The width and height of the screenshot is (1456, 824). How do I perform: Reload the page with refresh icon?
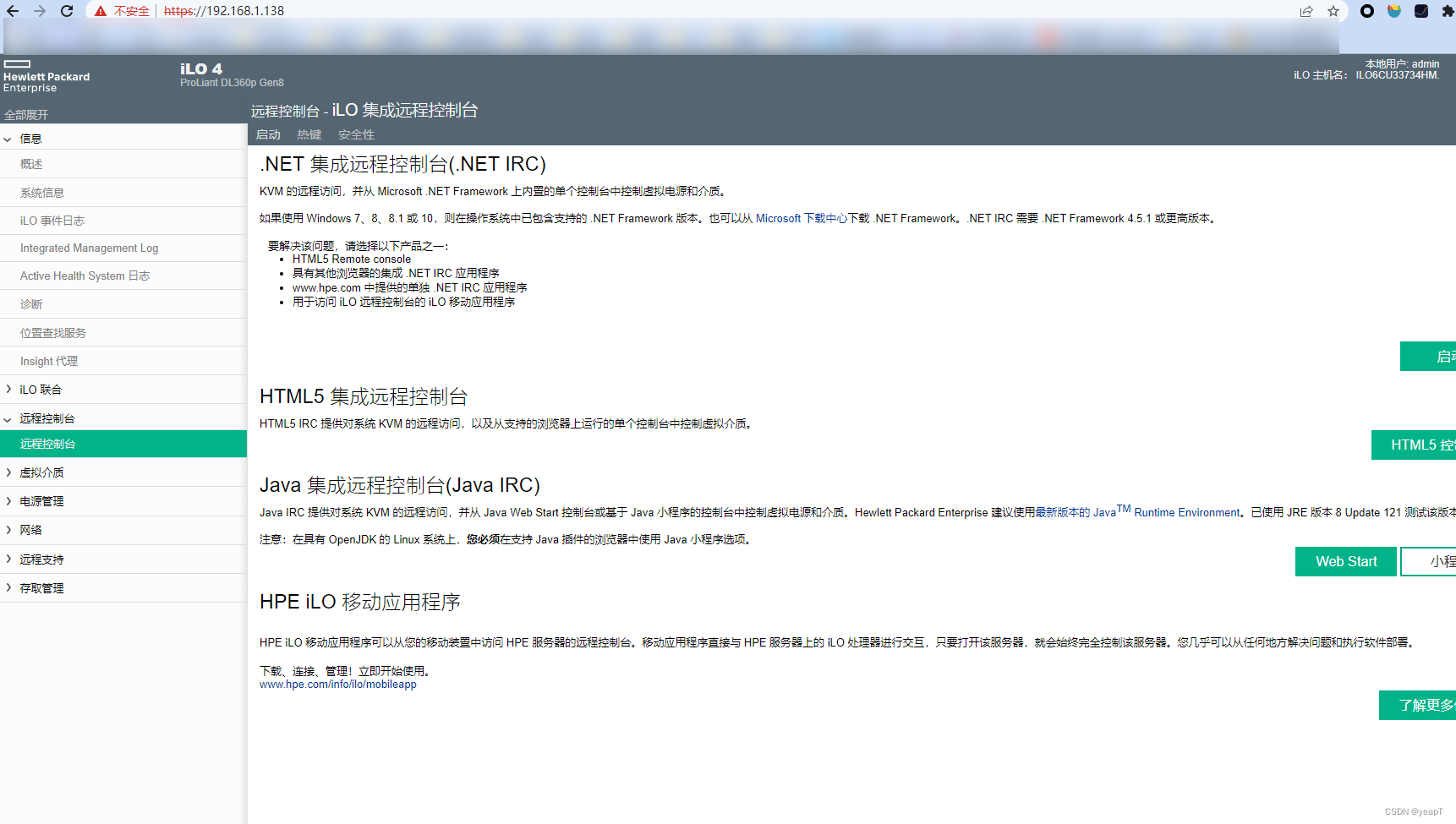67,11
